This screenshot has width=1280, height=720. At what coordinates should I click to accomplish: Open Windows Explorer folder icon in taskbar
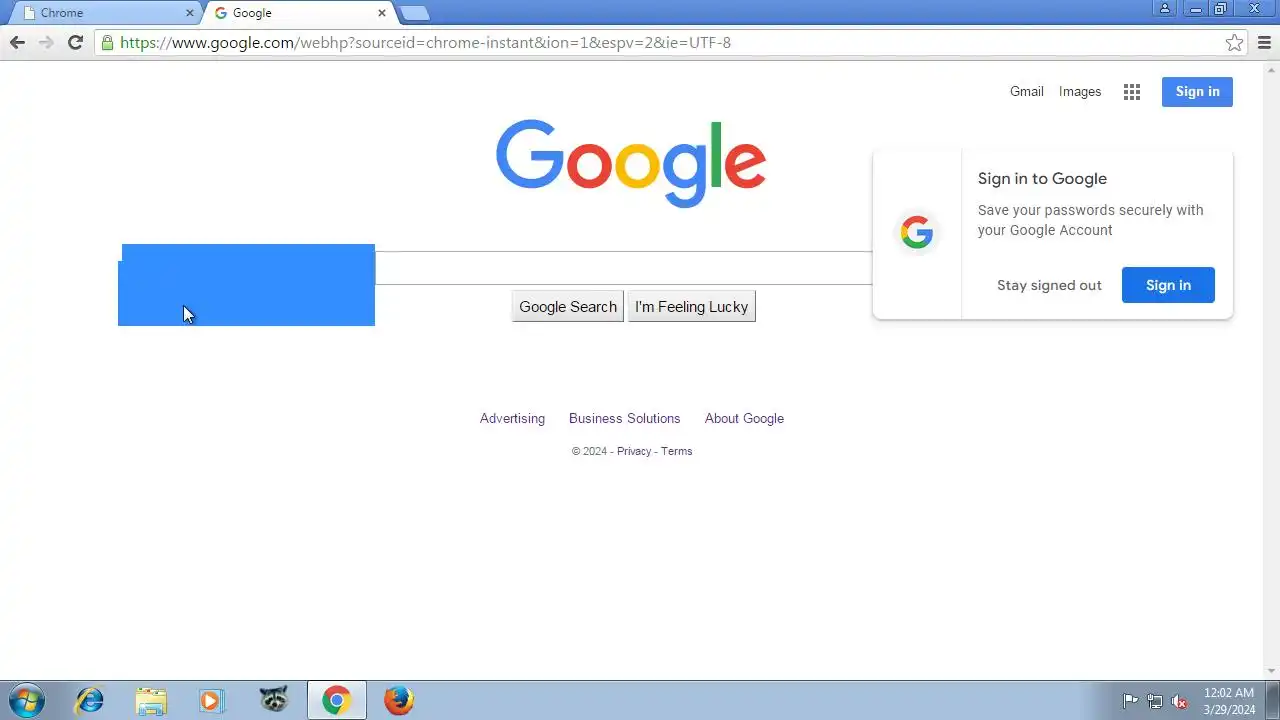151,700
